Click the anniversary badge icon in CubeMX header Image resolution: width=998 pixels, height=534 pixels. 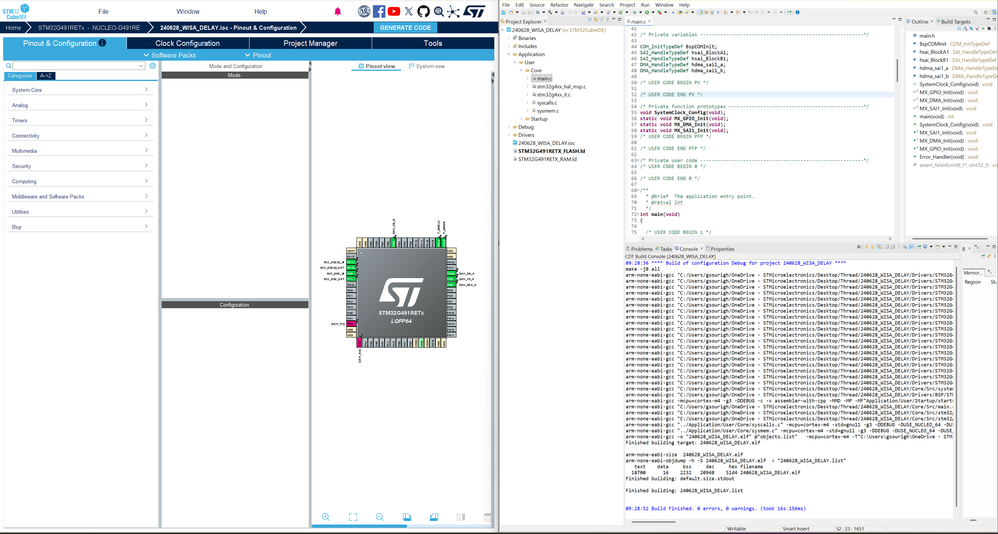(x=364, y=11)
